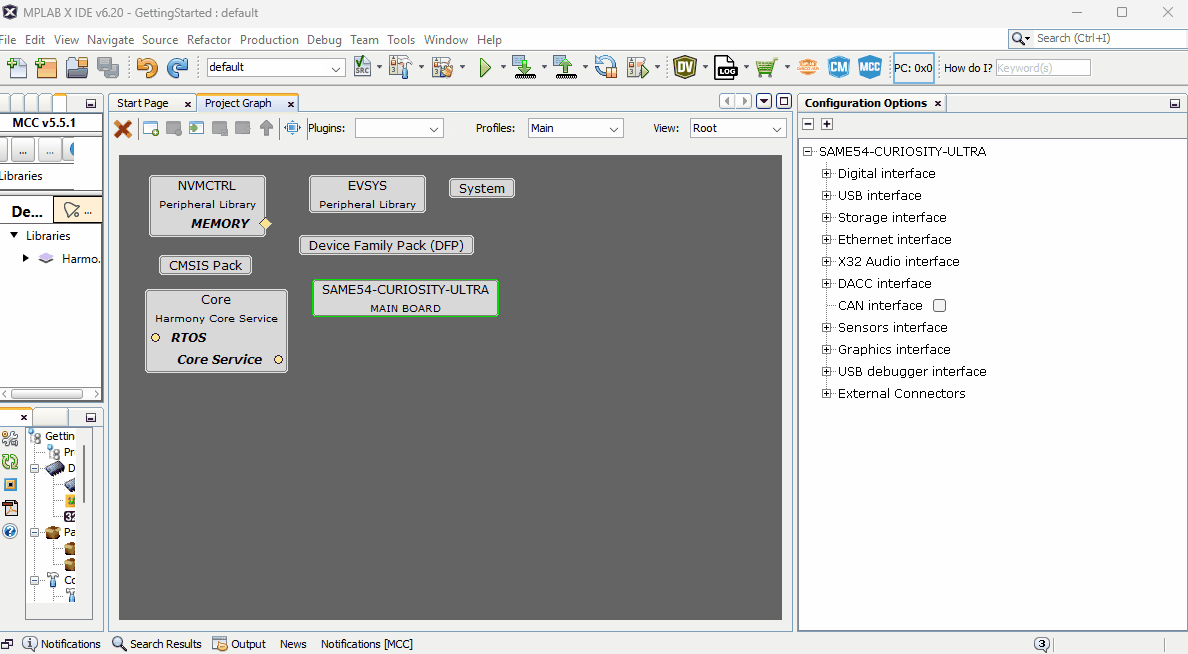Screen dimensions: 1188x654
Task: Open the Output tab in status bar
Action: pyautogui.click(x=240, y=643)
